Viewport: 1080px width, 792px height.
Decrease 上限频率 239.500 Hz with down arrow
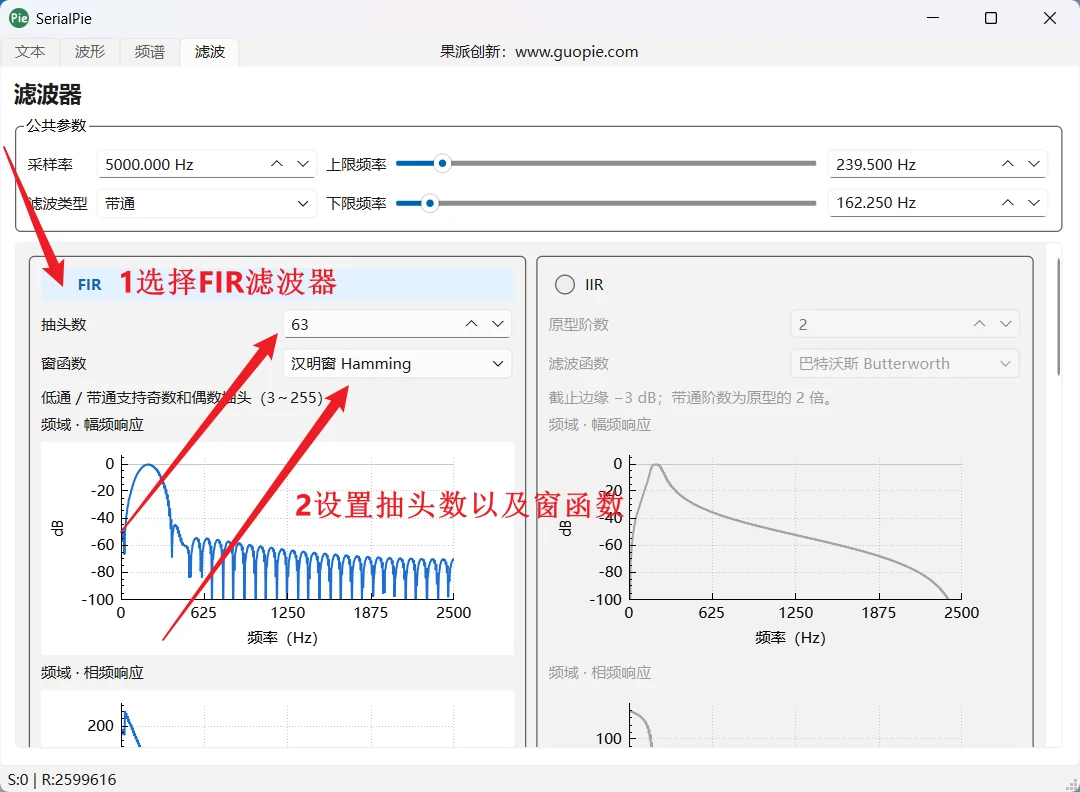1034,164
